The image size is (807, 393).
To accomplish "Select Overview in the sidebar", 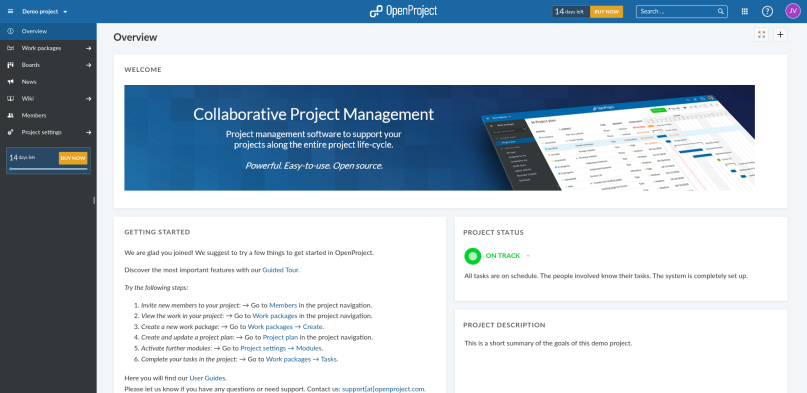I will pos(48,31).
